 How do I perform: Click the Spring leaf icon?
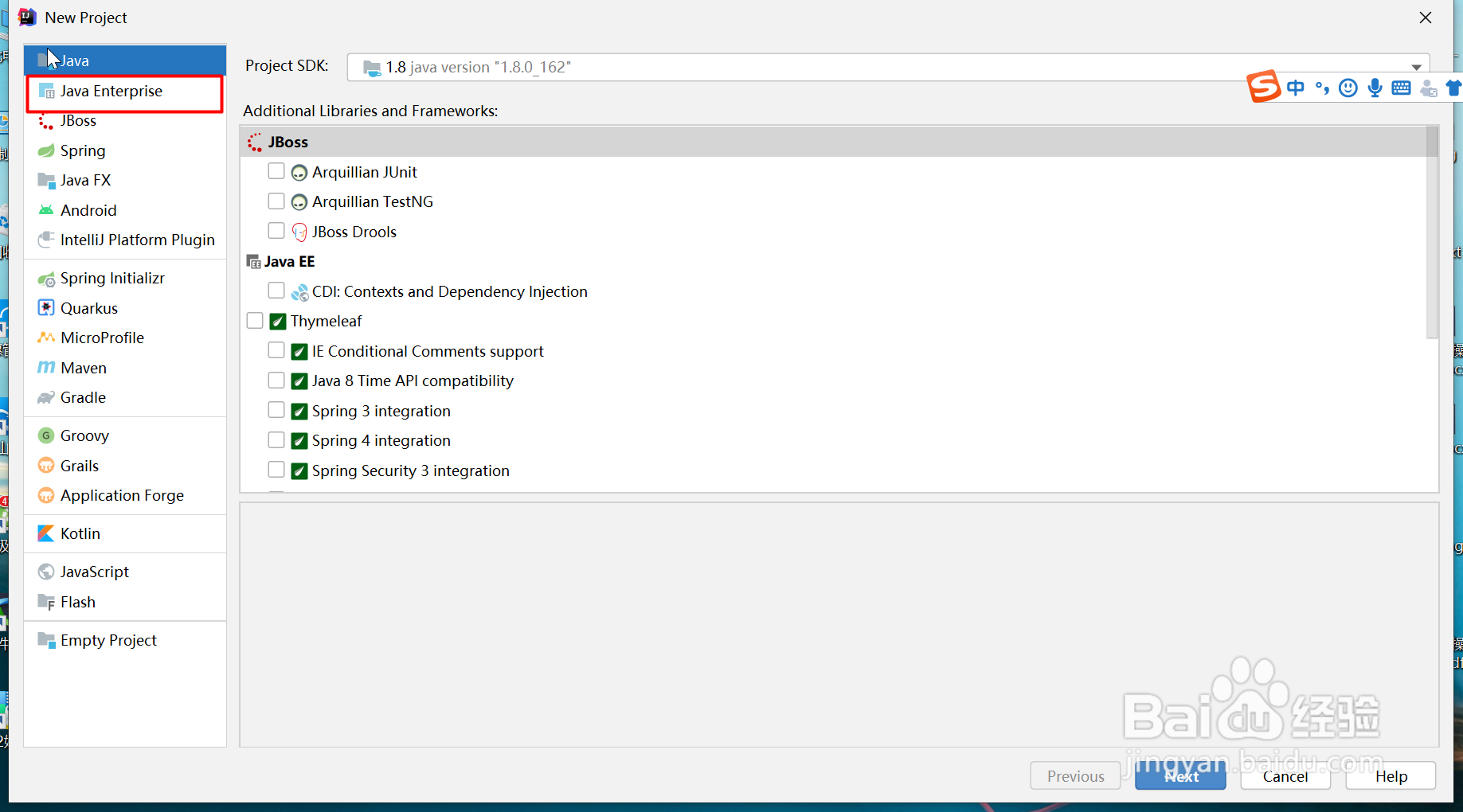point(46,151)
